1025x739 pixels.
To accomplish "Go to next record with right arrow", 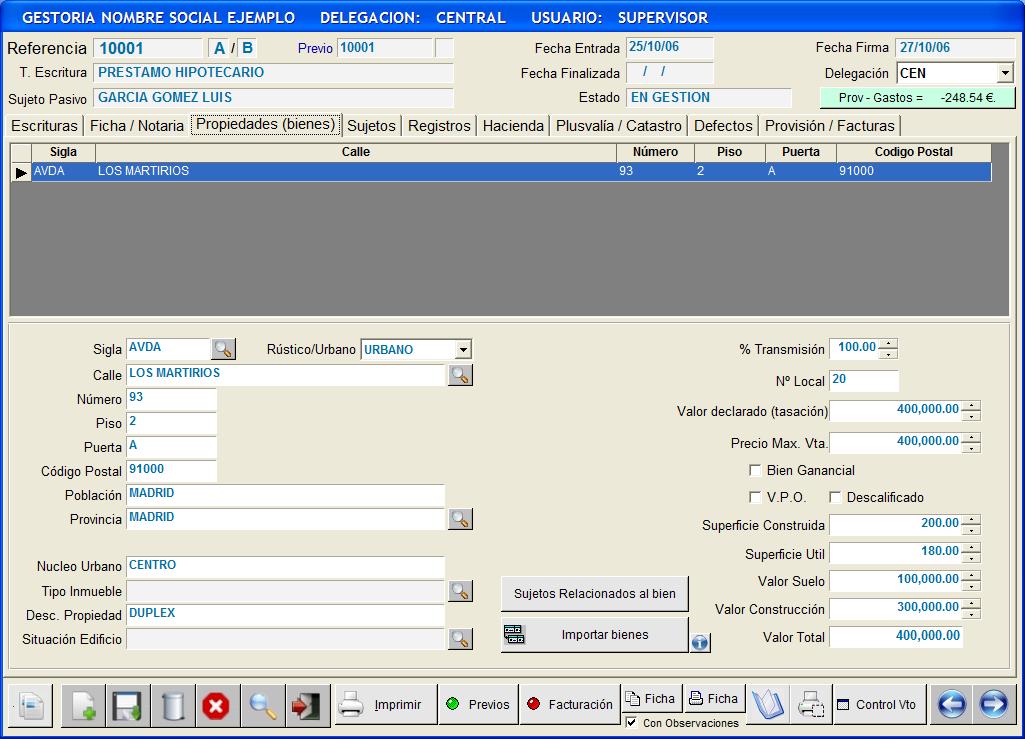I will (994, 704).
